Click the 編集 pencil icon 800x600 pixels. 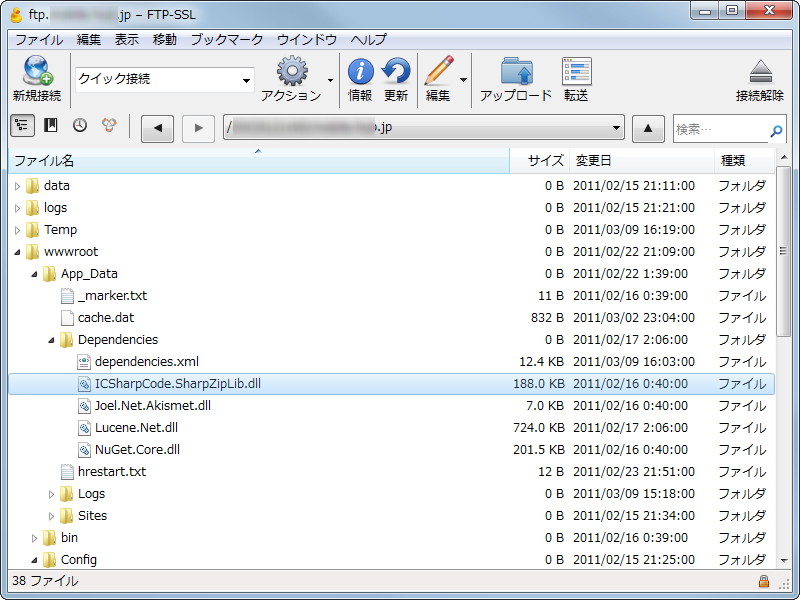pos(440,72)
